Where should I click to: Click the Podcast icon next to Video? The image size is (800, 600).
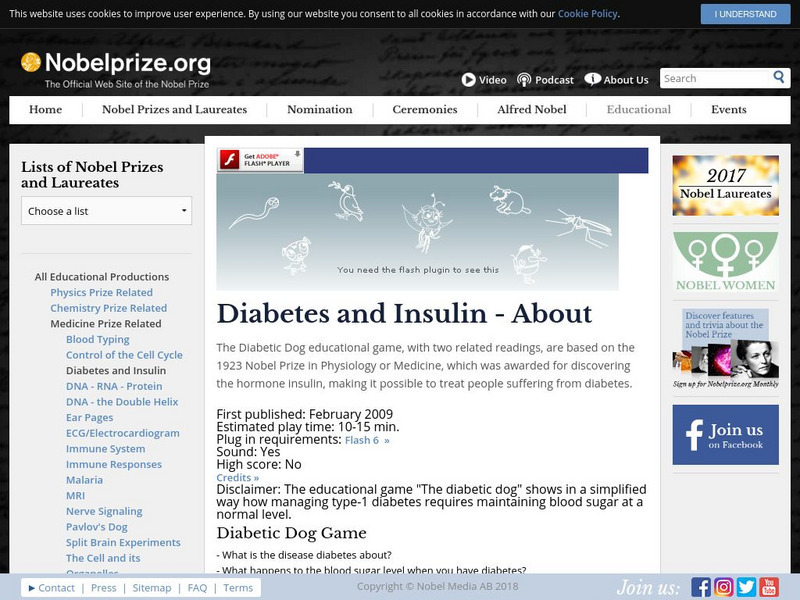(524, 79)
